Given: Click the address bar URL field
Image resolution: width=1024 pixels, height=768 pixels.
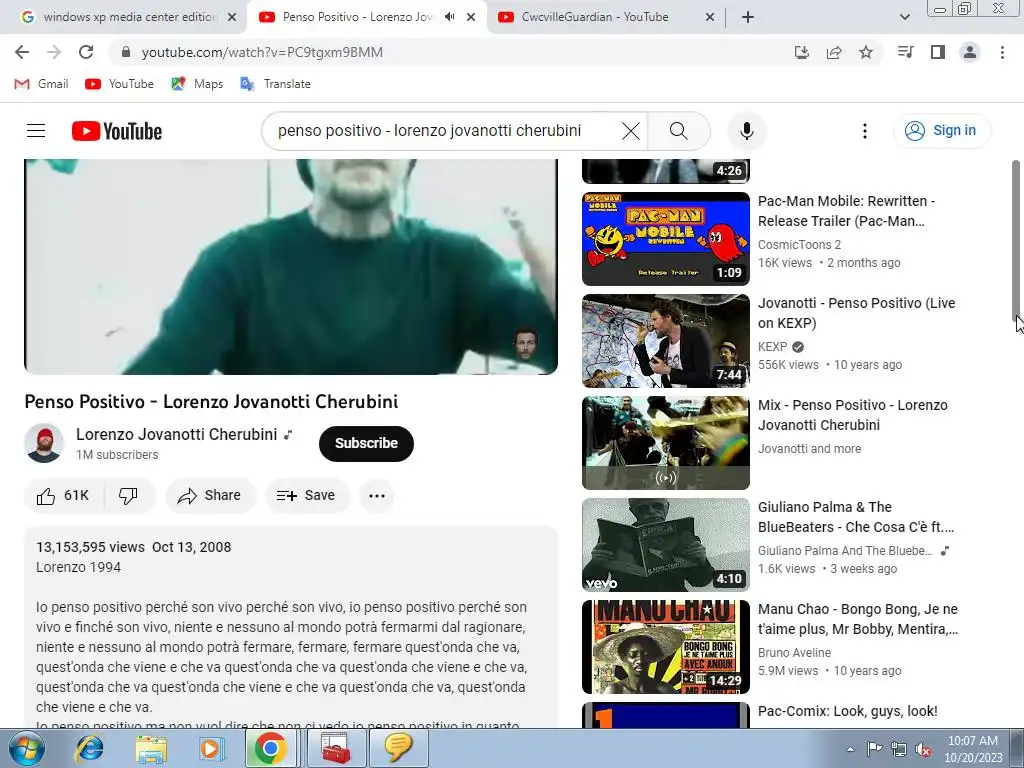Looking at the screenshot, I should [451, 52].
